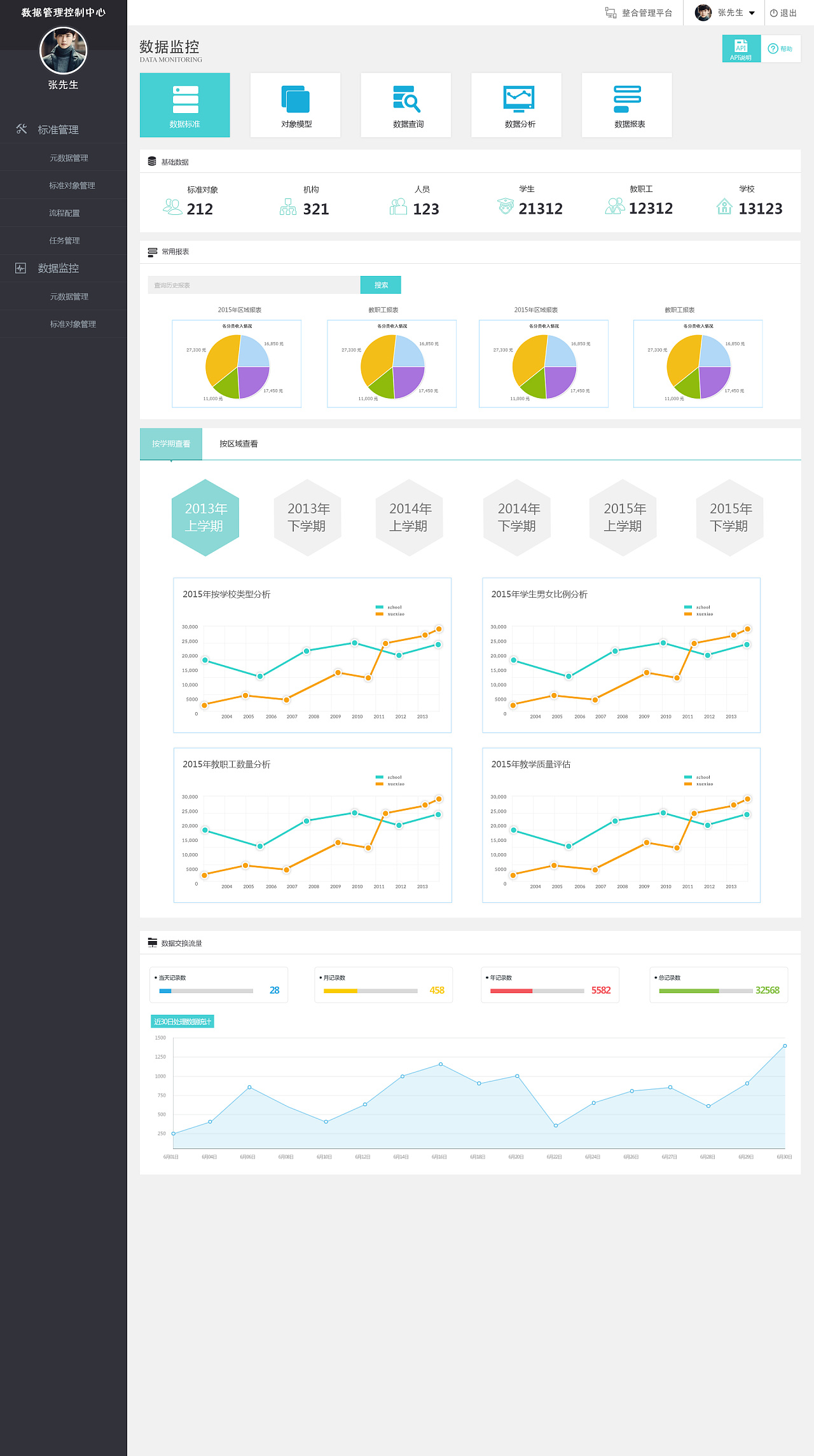Click the green 总记录数 progress bar
Screen dimensions: 814x1456
[706, 991]
